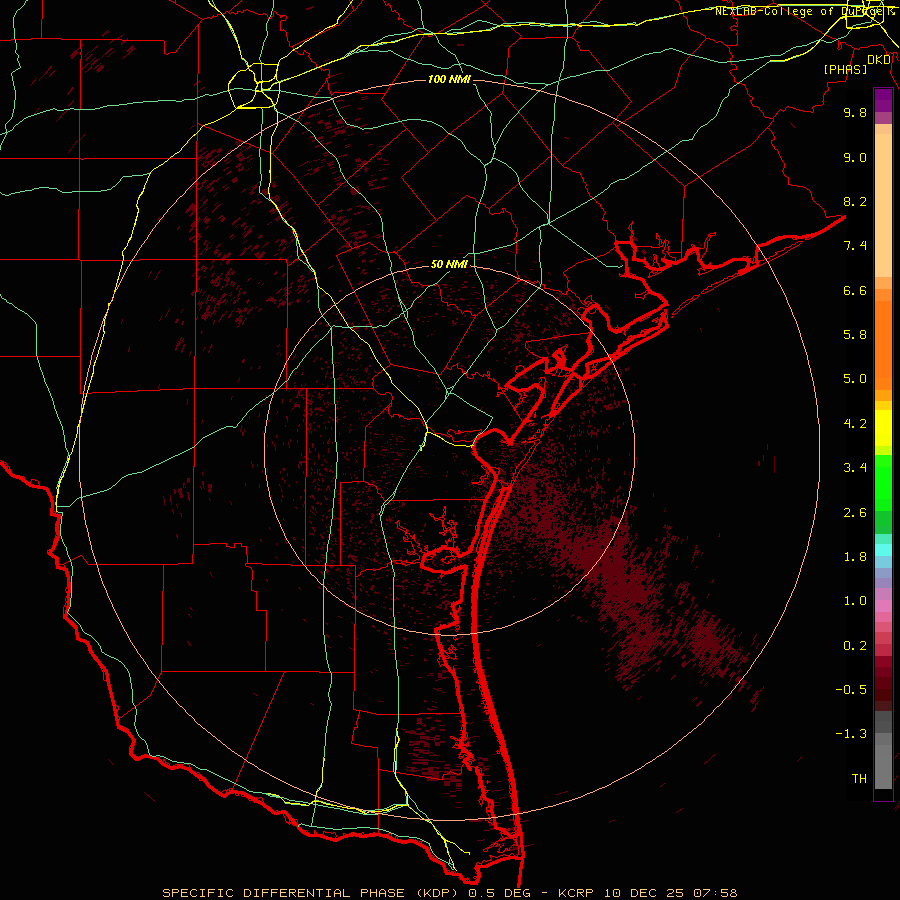
Task: Click the 5.0 scale value
Action: pos(855,379)
